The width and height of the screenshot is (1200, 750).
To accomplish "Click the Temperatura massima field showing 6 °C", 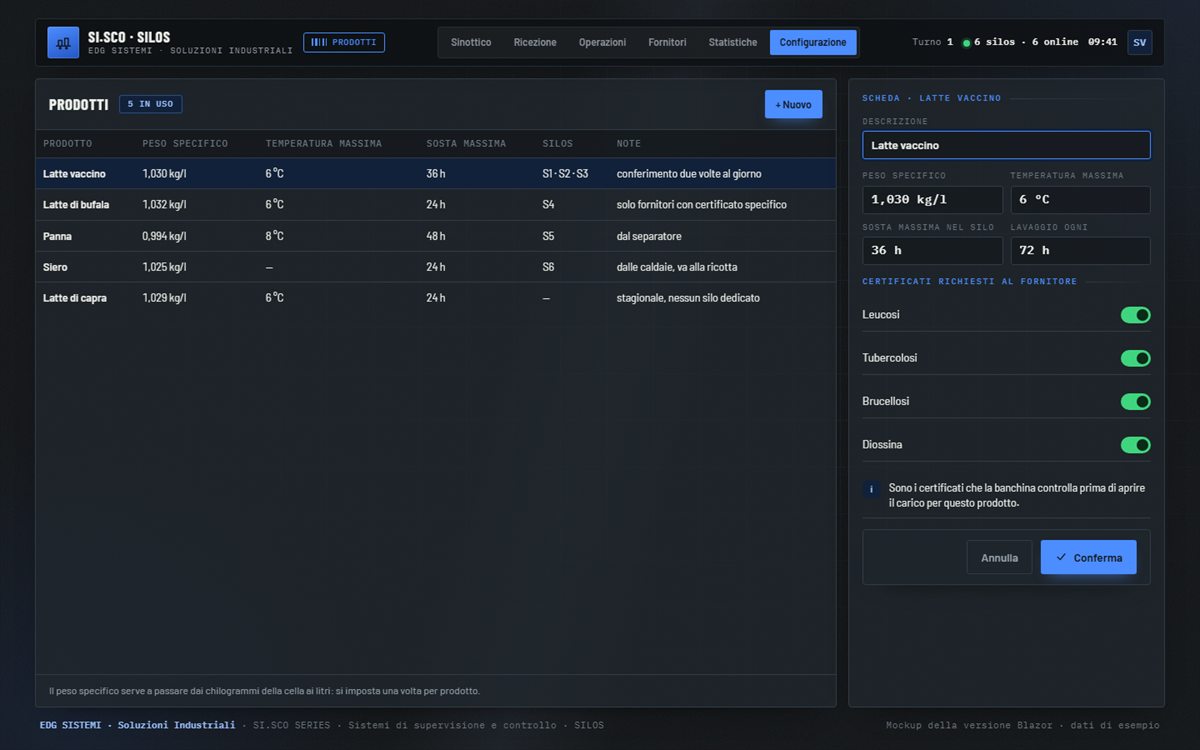I will pos(1080,199).
